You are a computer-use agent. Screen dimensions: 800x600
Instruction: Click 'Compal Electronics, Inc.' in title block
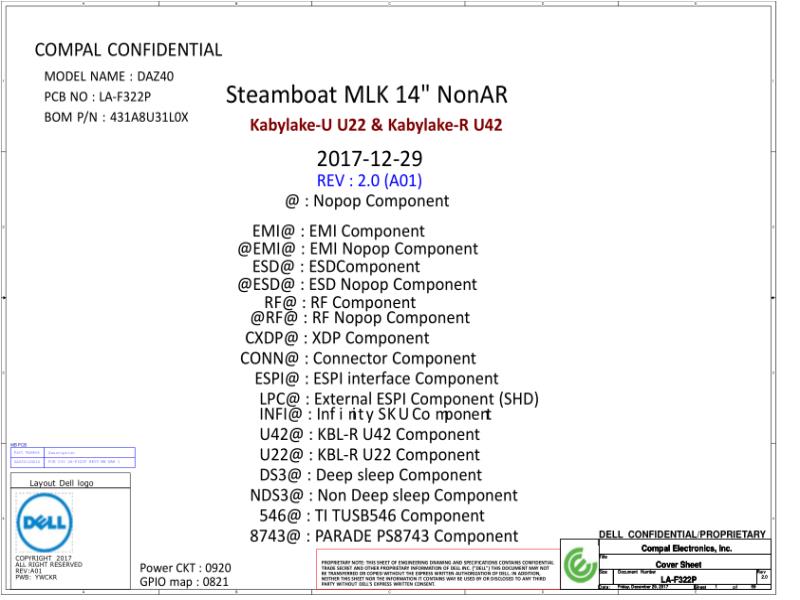[x=686, y=549]
